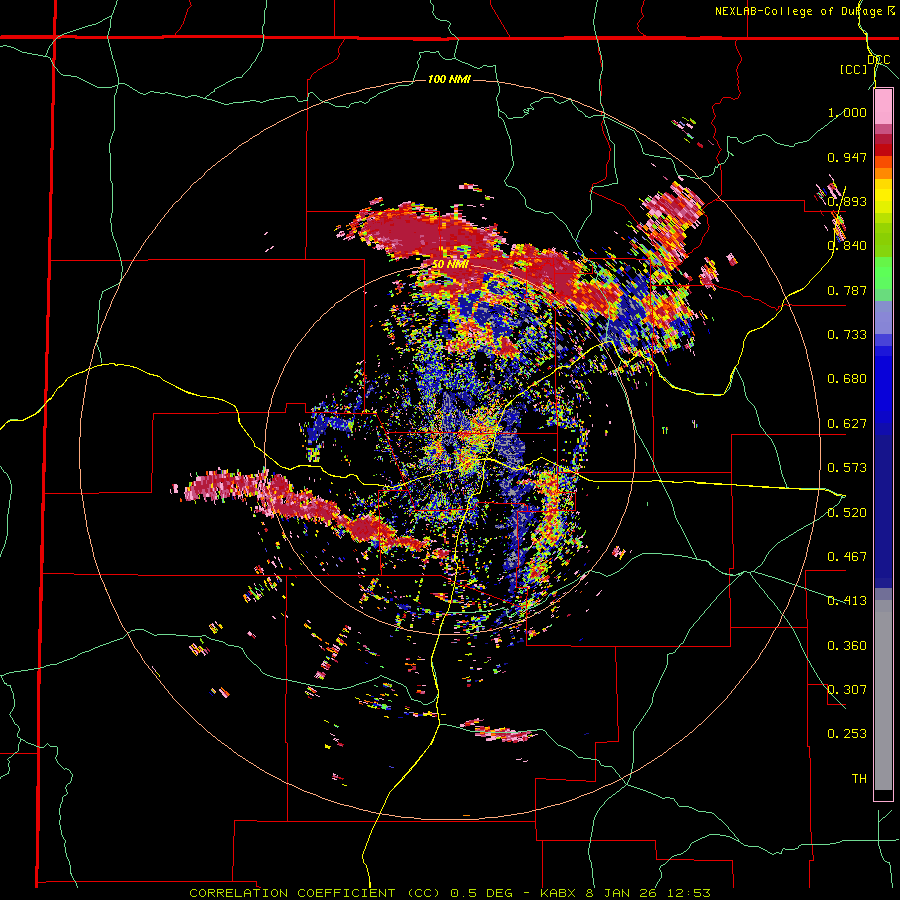Click the 100 NMI range ring label

click(449, 79)
